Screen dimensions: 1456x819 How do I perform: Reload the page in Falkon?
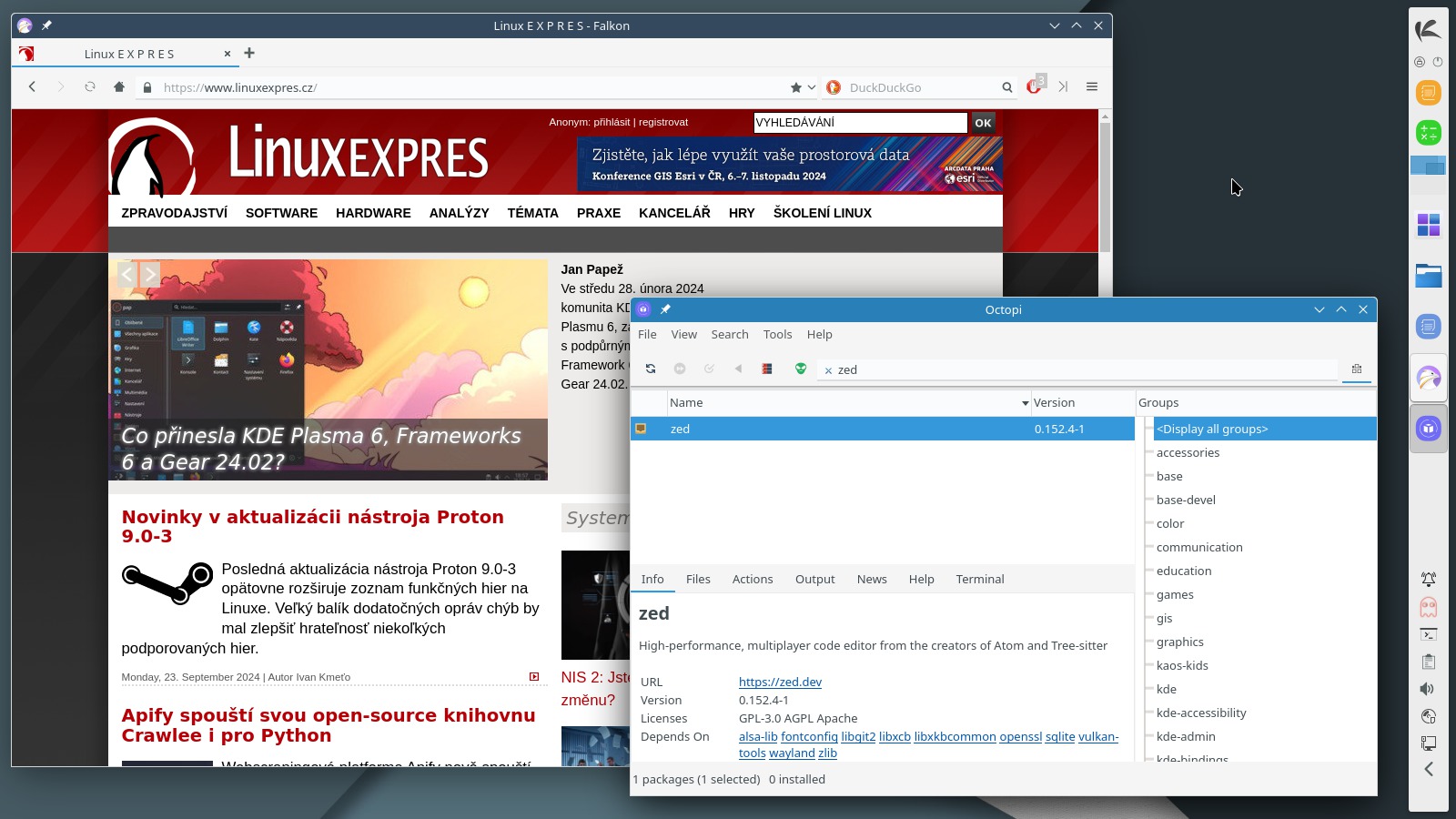(90, 87)
